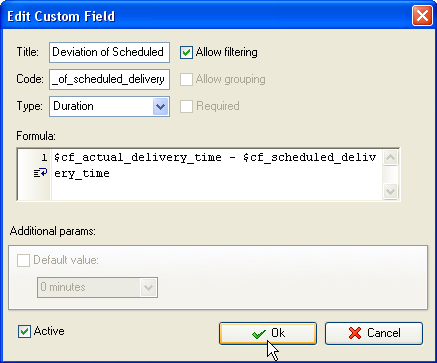Viewport: 437px width, 363px height.
Task: Click the red X icon on Cancel
Action: [355, 333]
